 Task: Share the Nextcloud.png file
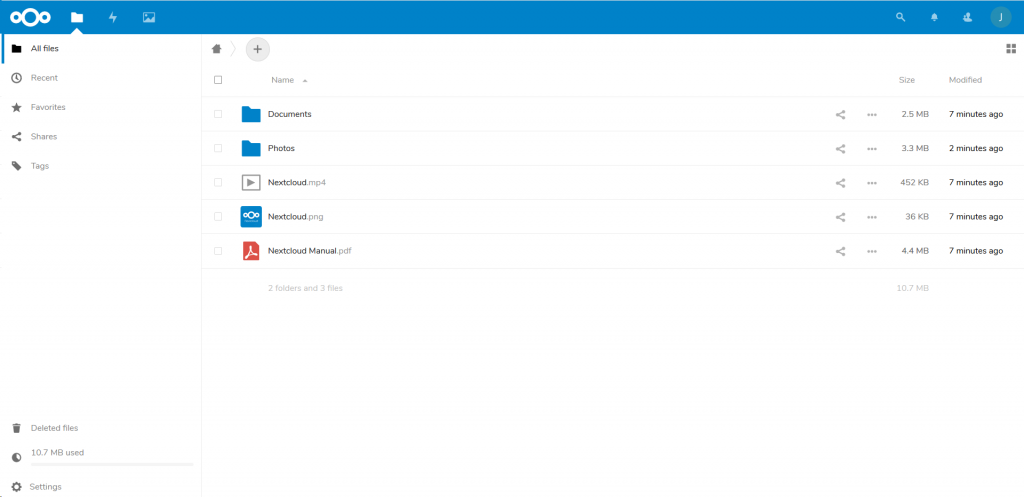(840, 217)
